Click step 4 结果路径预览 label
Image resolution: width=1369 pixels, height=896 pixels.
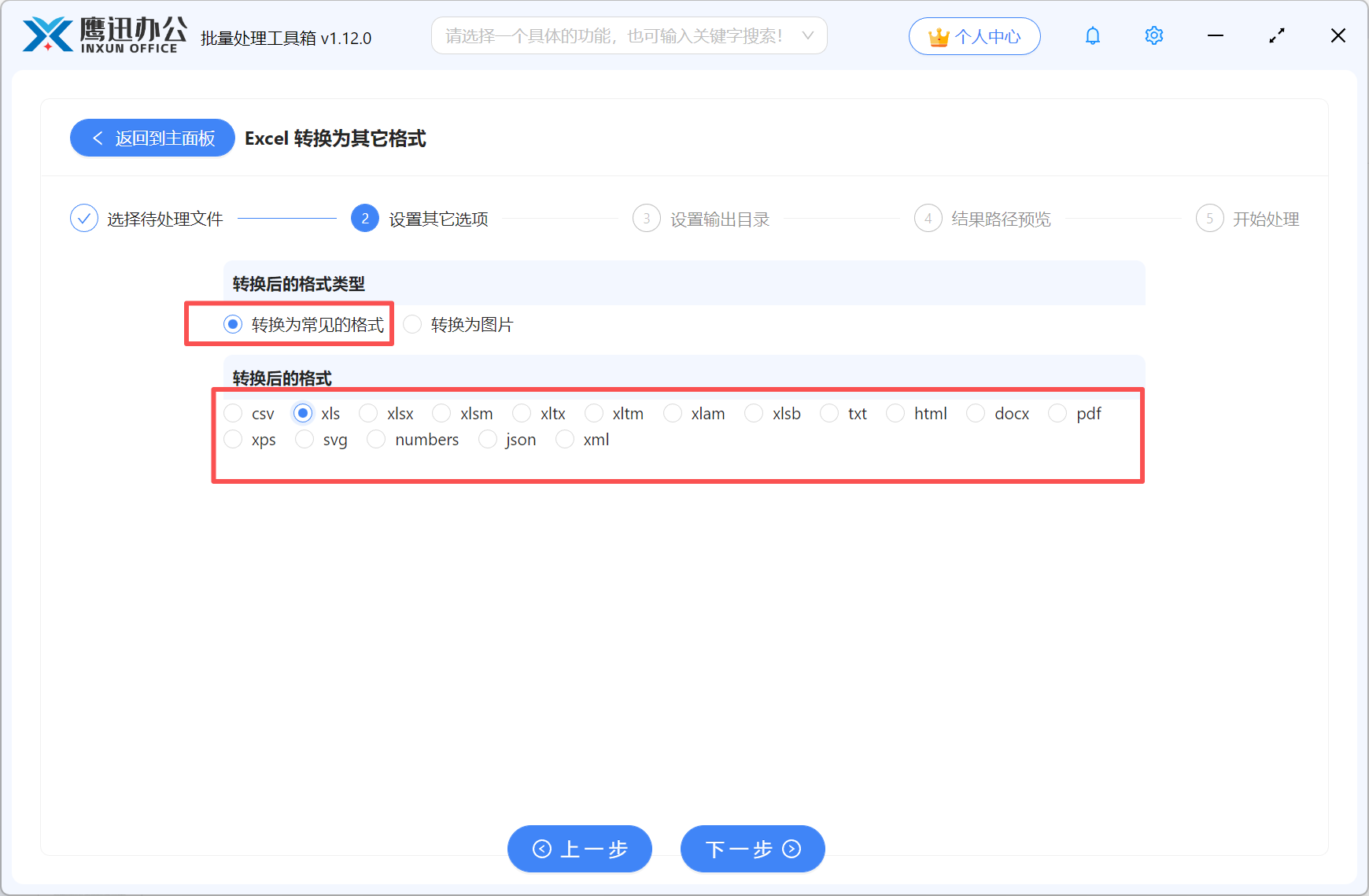click(x=1000, y=219)
